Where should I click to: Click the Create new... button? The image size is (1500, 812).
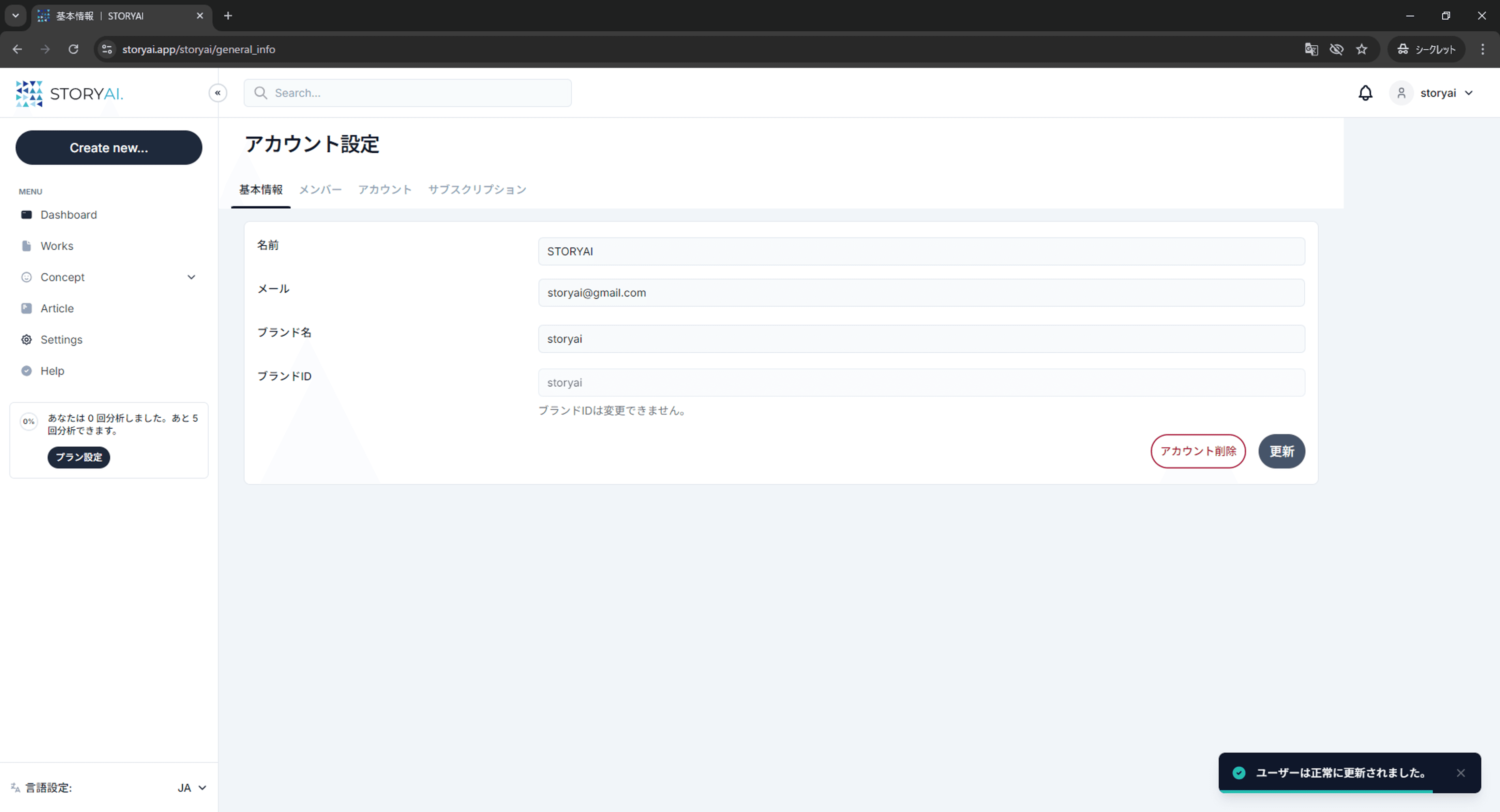pyautogui.click(x=109, y=147)
